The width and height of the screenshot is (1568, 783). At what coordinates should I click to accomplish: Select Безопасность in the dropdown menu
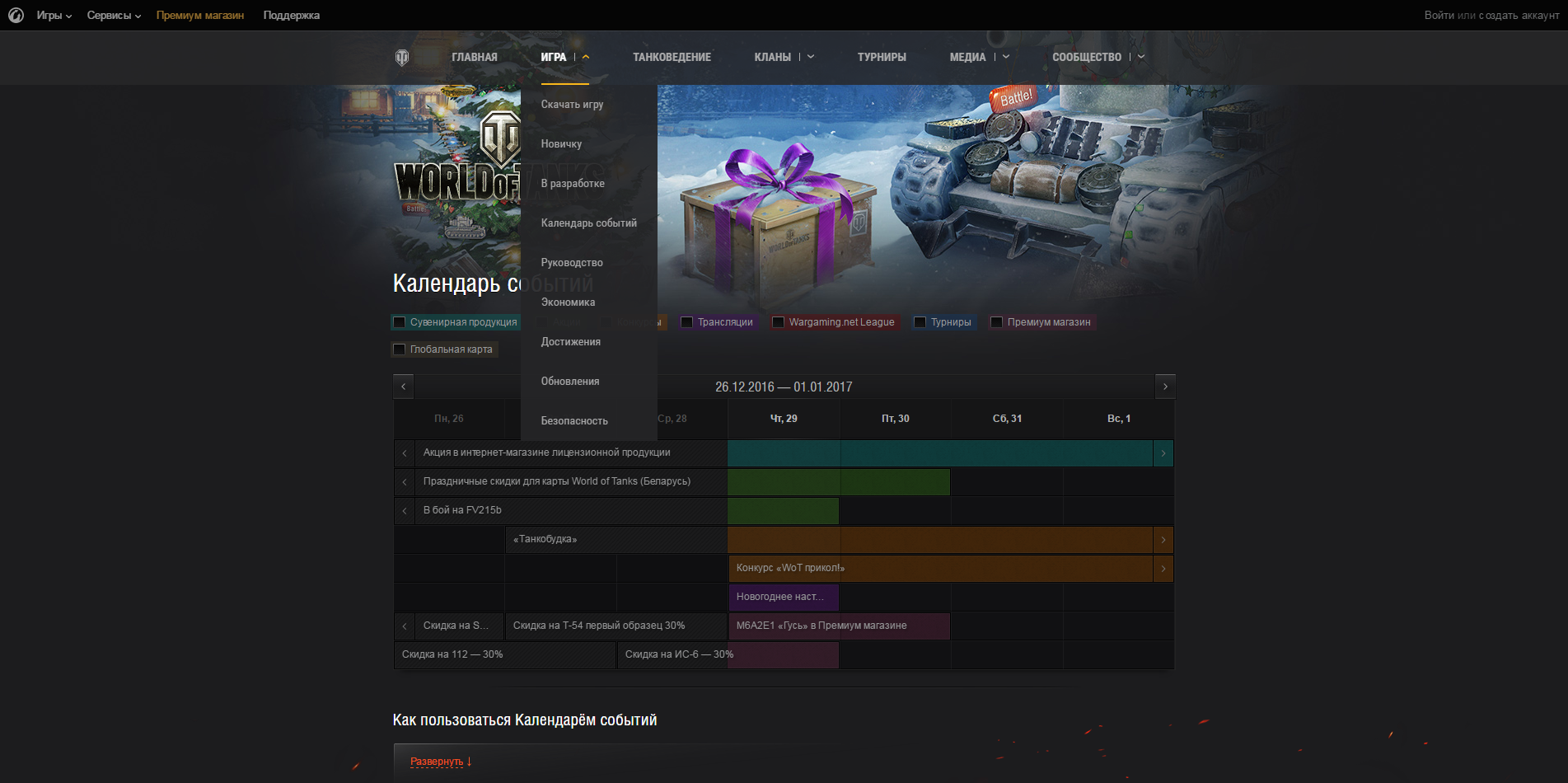click(x=574, y=421)
